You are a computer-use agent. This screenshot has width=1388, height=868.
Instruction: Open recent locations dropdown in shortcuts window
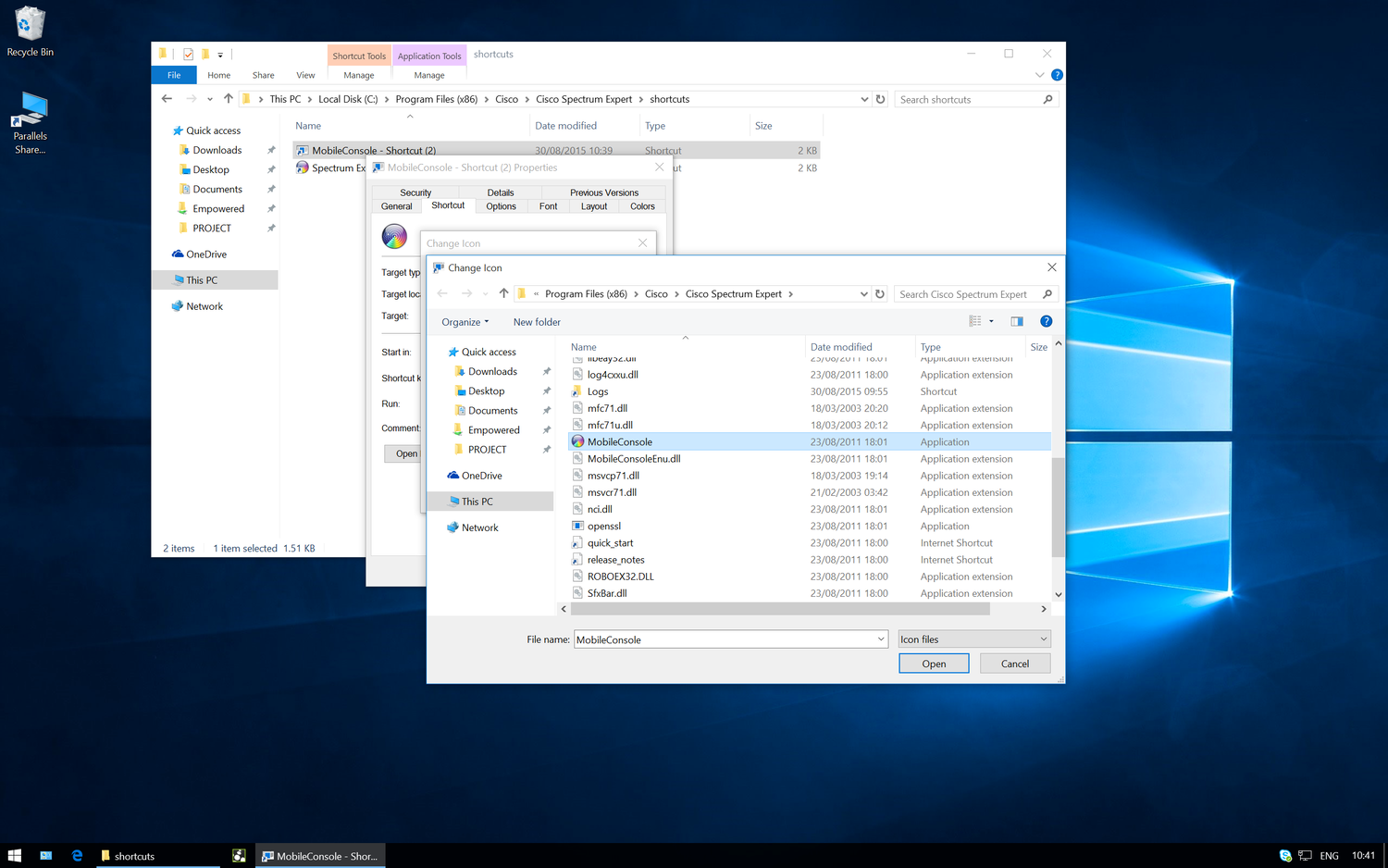click(210, 99)
